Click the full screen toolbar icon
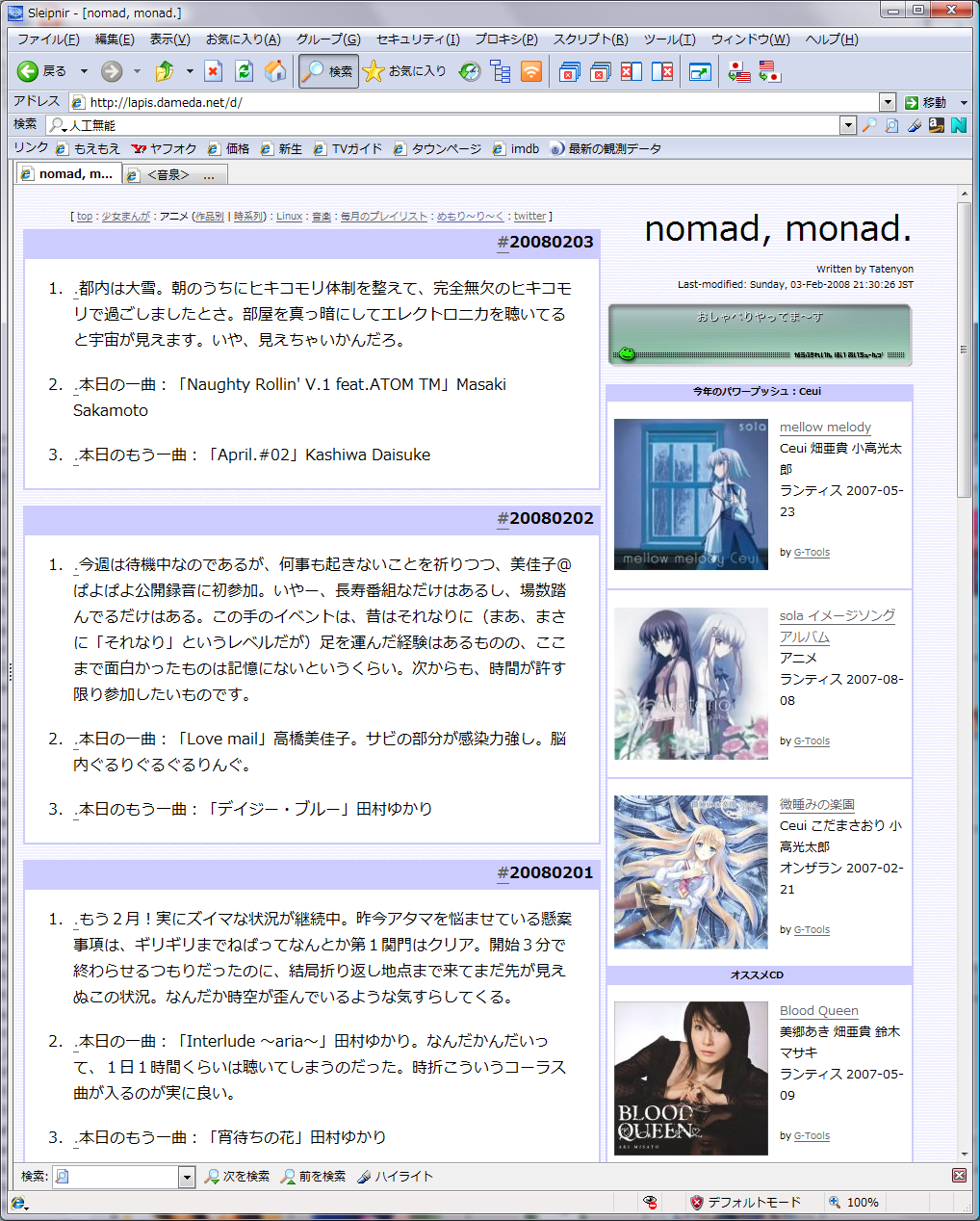This screenshot has height=1221, width=980. [700, 71]
